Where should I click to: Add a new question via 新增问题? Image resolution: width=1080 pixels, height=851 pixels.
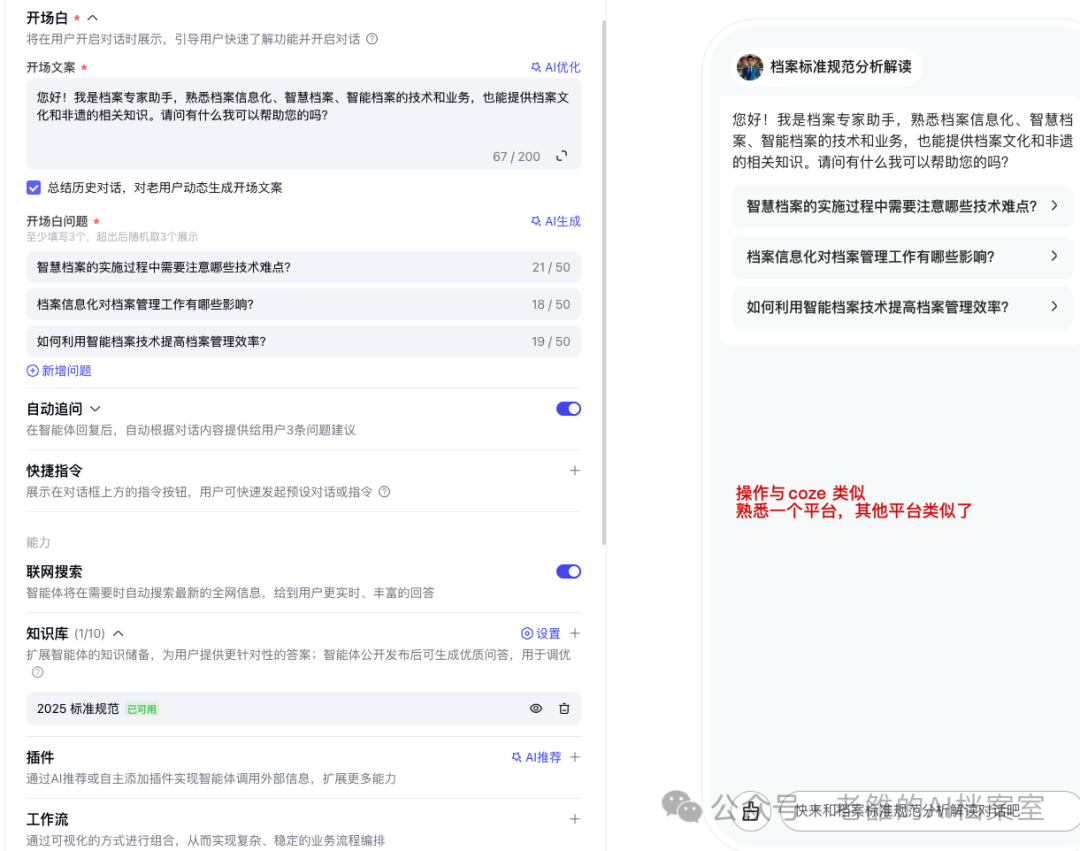[x=59, y=370]
